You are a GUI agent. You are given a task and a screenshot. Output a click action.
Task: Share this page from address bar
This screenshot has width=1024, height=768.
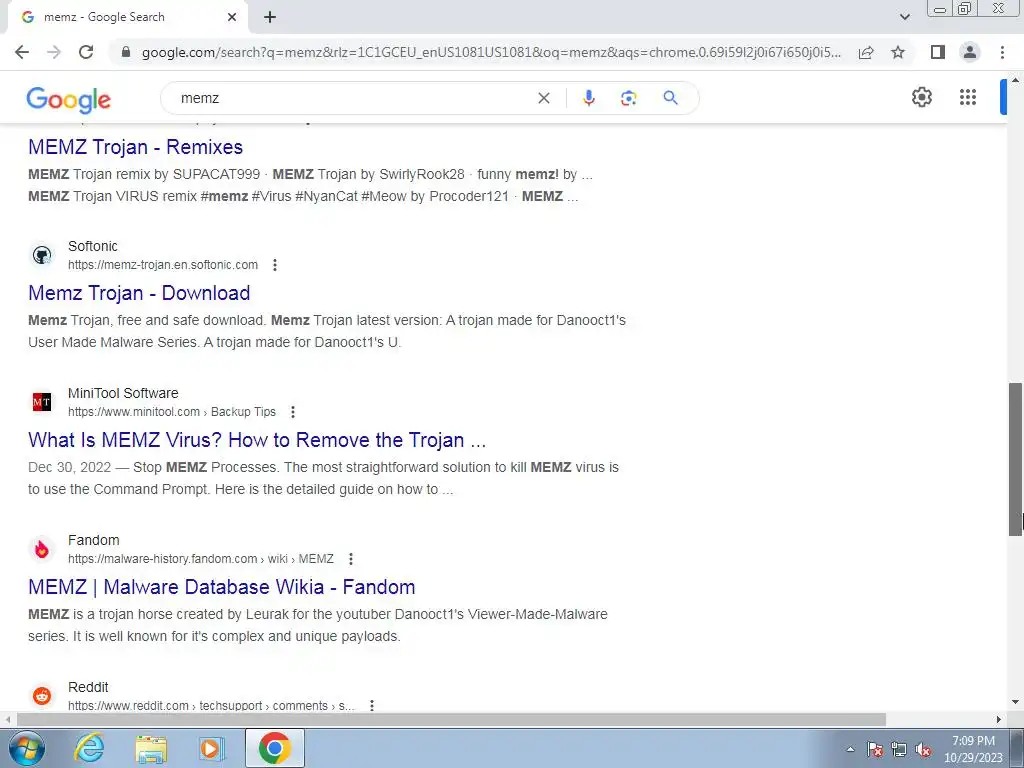(866, 52)
